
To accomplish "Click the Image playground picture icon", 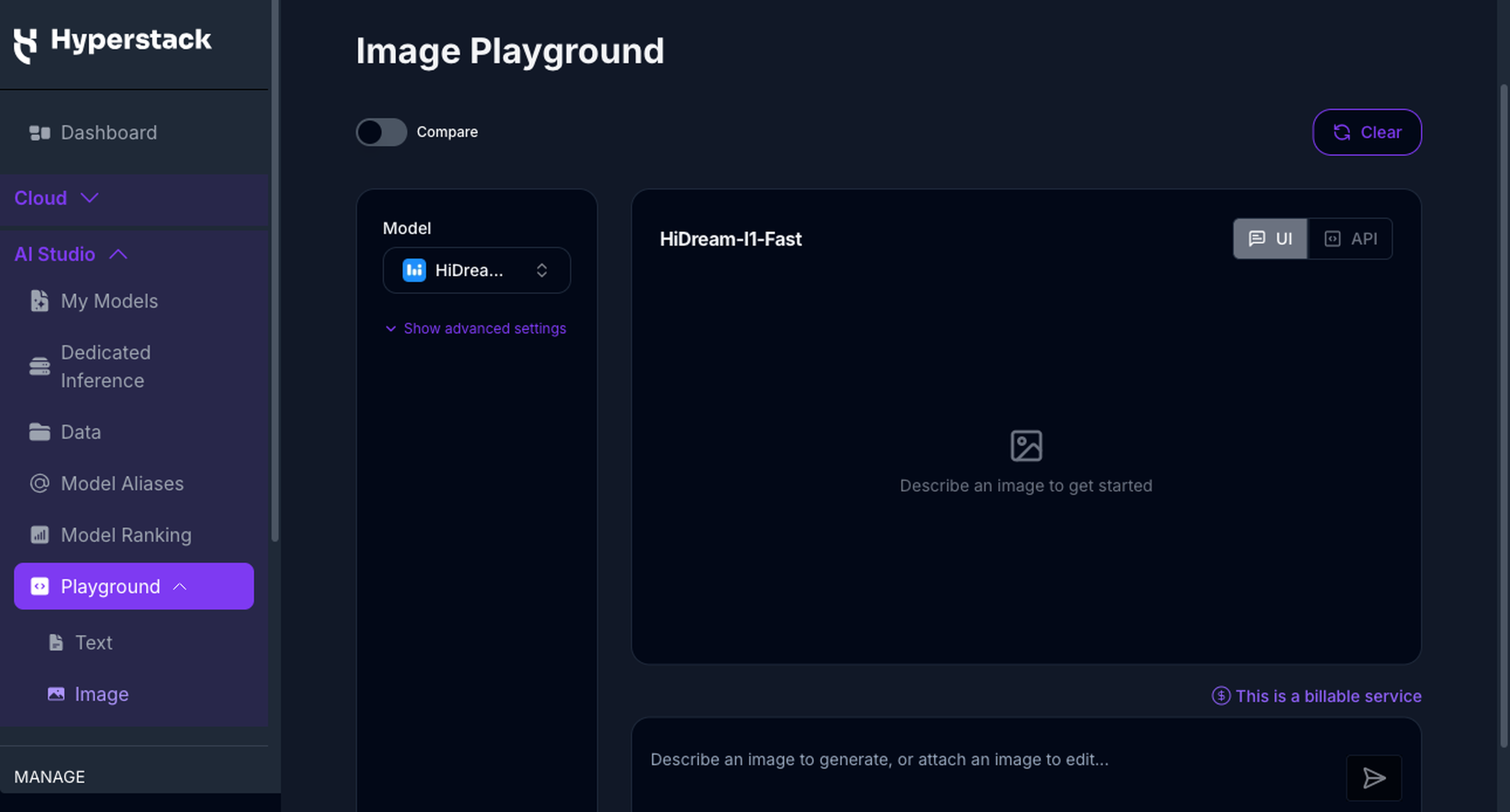I will (56, 694).
